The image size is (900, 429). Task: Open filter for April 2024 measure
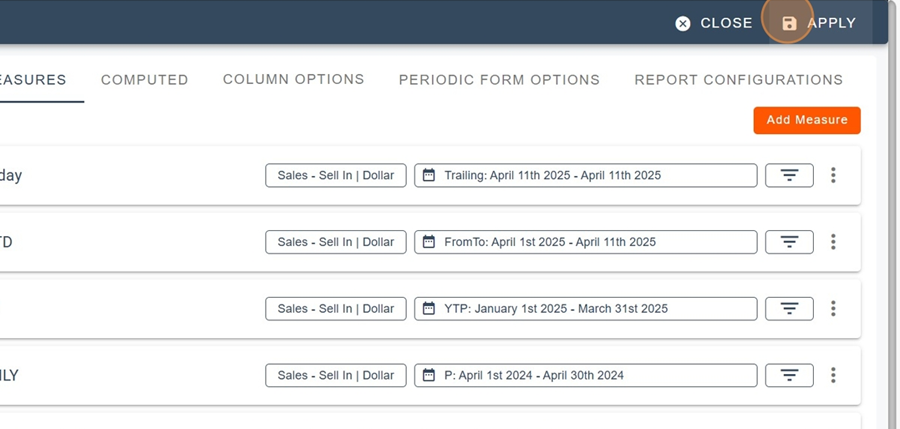(x=789, y=376)
